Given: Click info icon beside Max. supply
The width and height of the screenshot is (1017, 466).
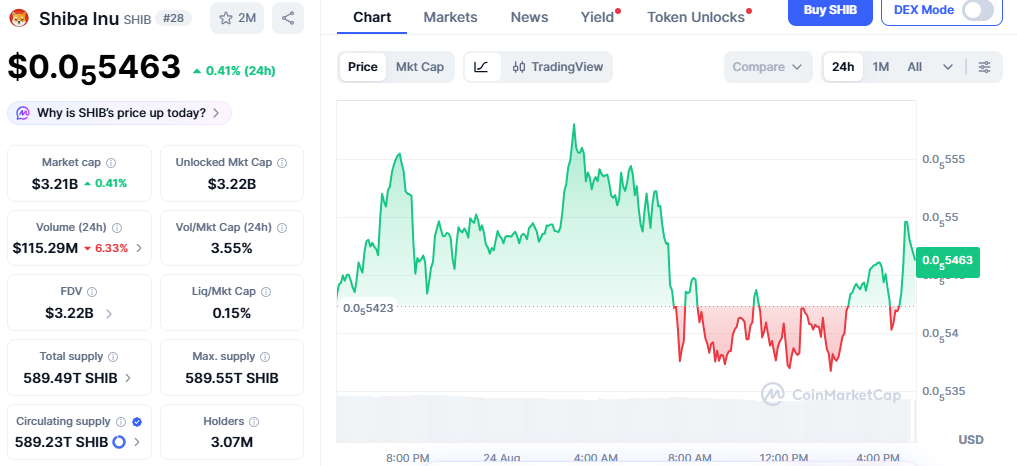Looking at the screenshot, I should coord(264,357).
